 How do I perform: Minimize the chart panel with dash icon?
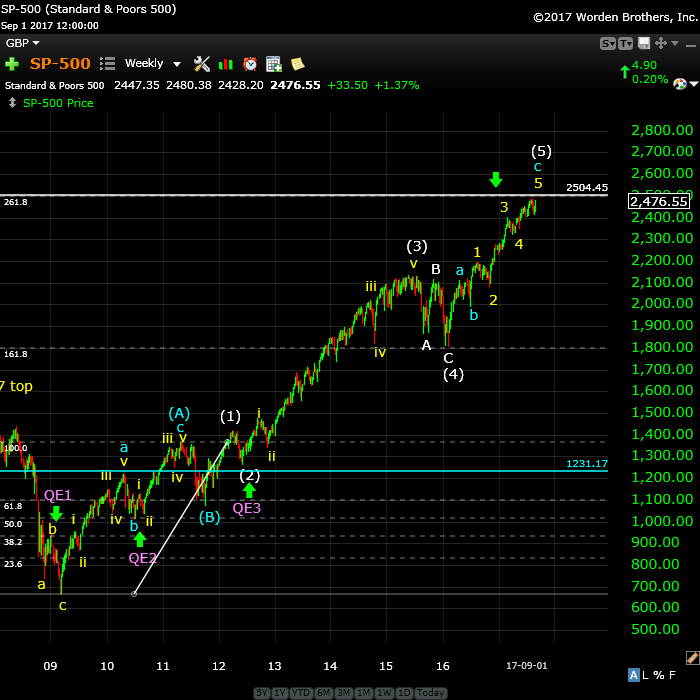point(691,45)
